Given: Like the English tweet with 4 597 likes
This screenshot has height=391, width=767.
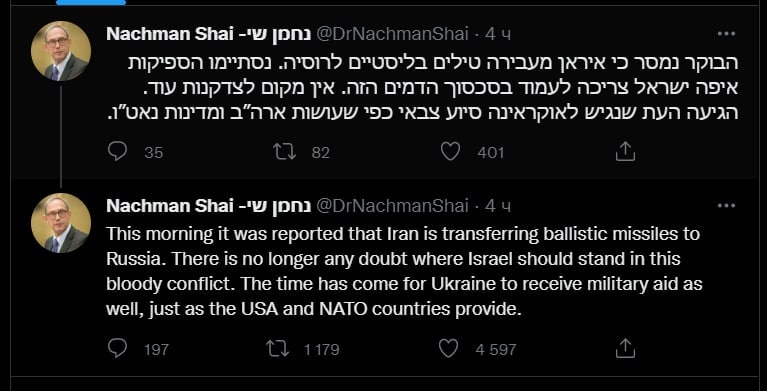Looking at the screenshot, I should [x=448, y=348].
